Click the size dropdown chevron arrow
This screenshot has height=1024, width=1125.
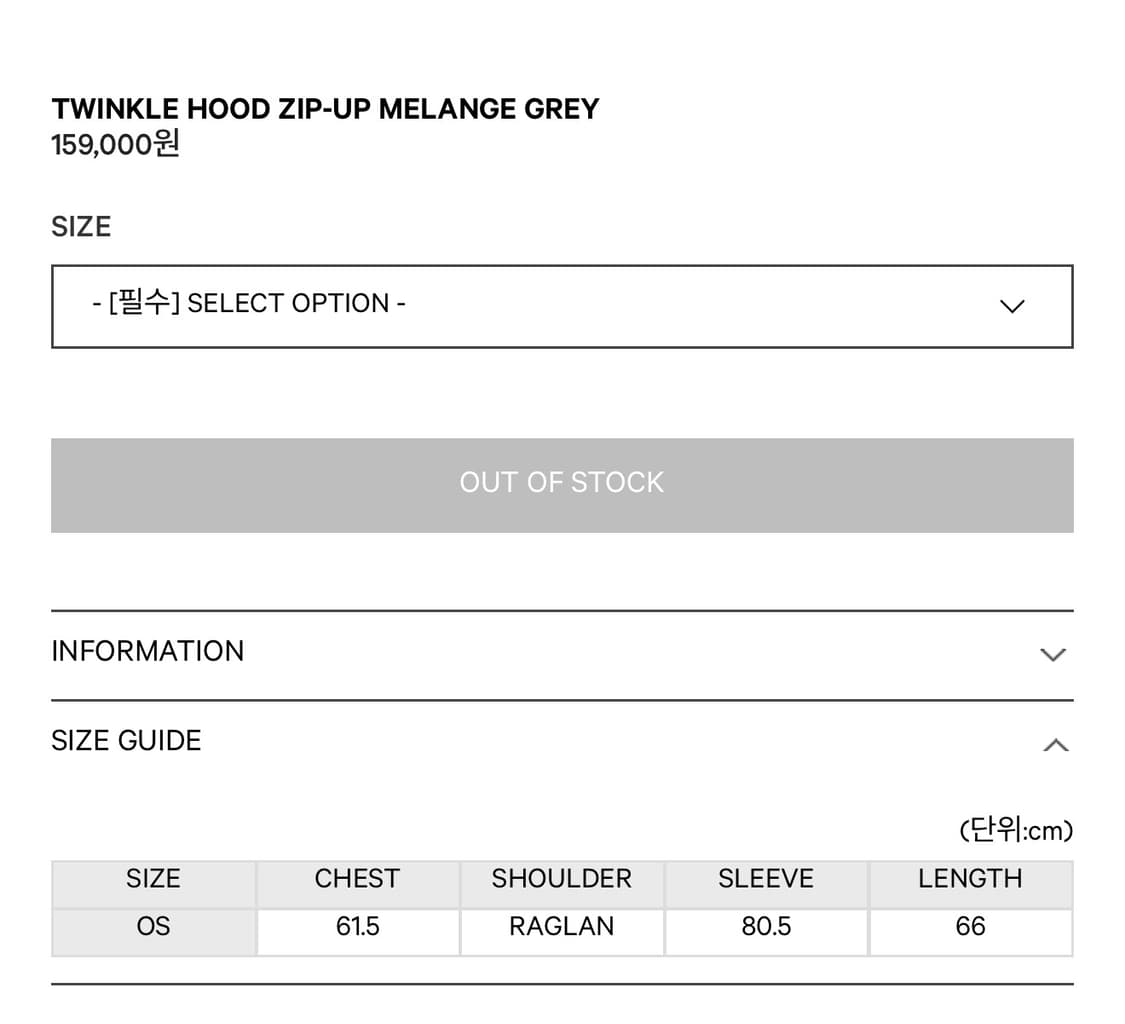pos(1012,306)
